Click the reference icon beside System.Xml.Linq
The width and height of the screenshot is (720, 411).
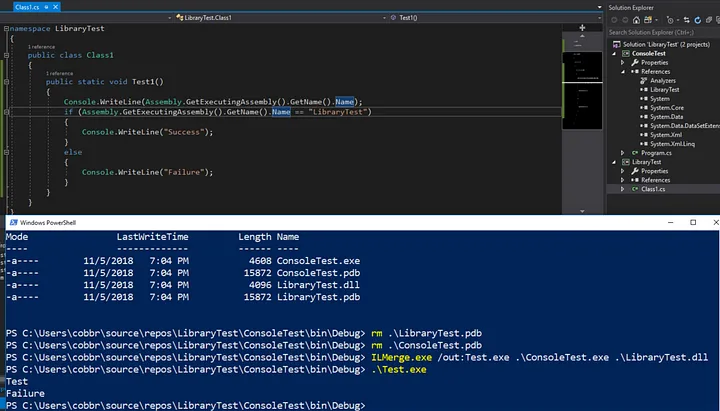(x=644, y=144)
